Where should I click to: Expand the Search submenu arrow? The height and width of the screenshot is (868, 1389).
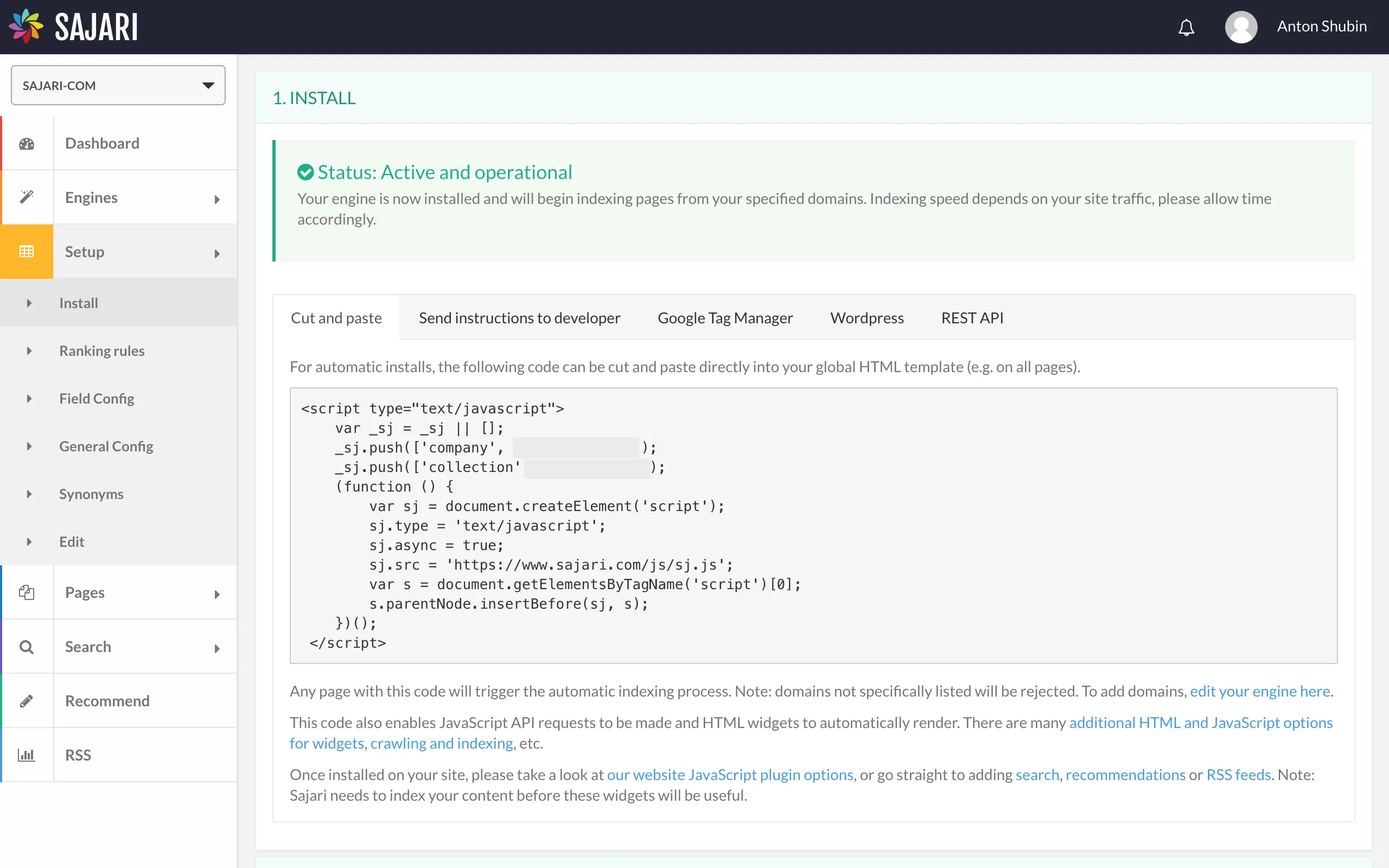pos(217,649)
